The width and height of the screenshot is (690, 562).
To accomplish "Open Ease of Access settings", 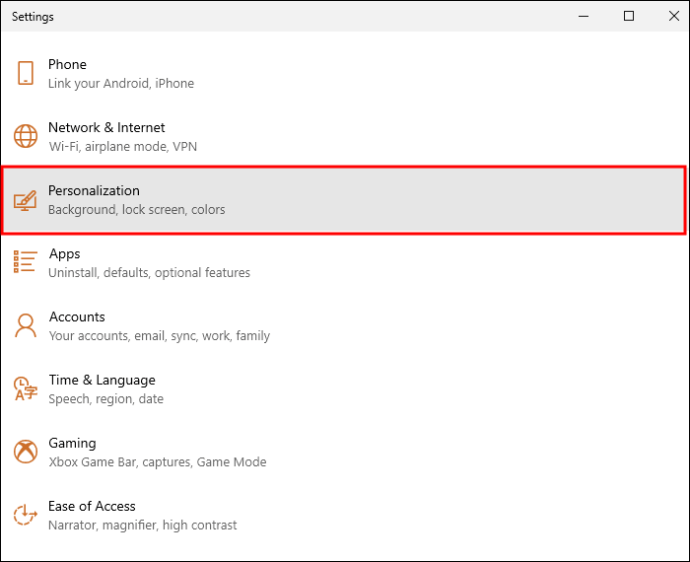I will (92, 506).
